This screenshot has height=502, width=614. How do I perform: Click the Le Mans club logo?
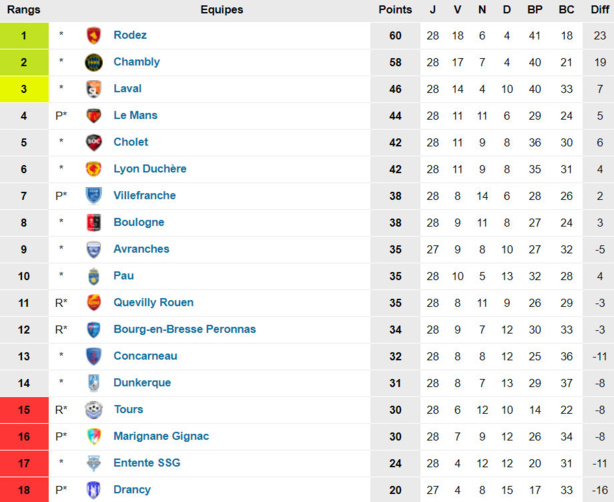pos(93,116)
